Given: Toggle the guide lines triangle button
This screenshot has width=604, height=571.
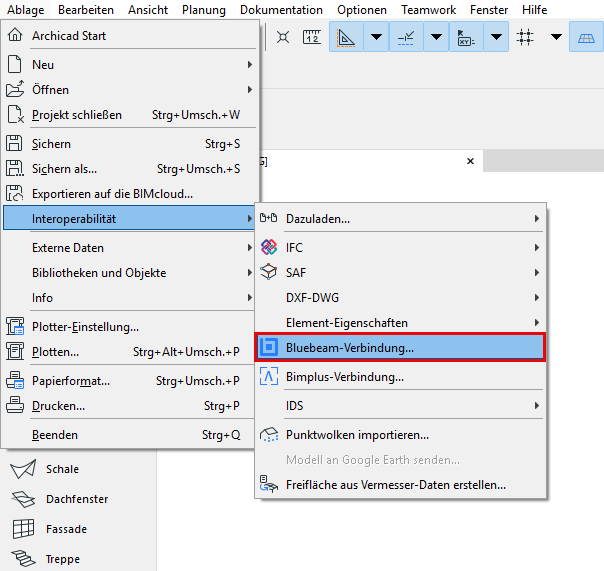Looking at the screenshot, I should point(346,37).
